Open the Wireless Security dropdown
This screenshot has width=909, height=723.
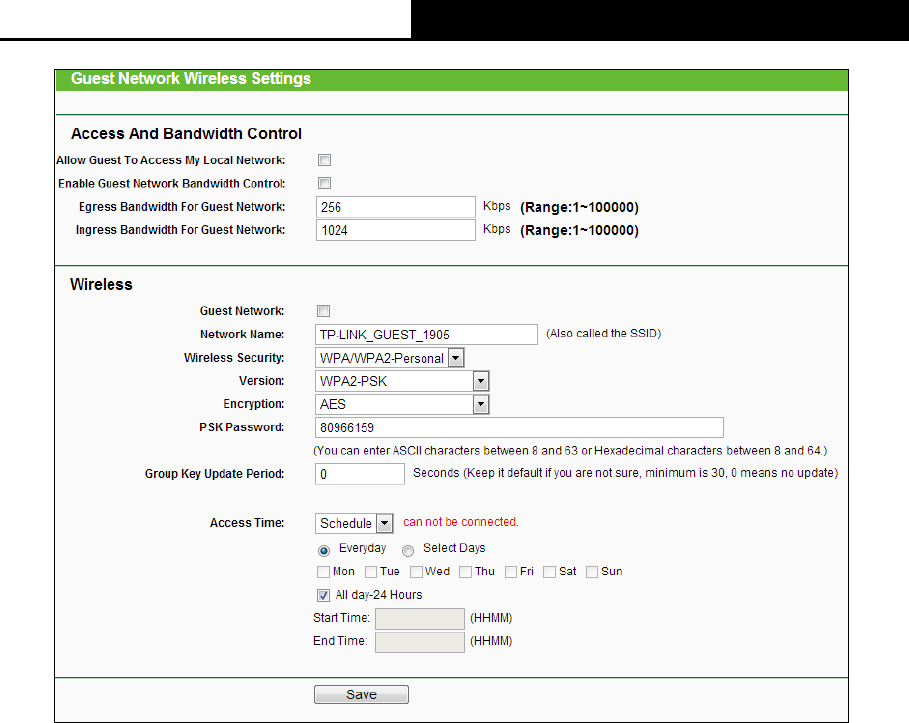point(390,358)
